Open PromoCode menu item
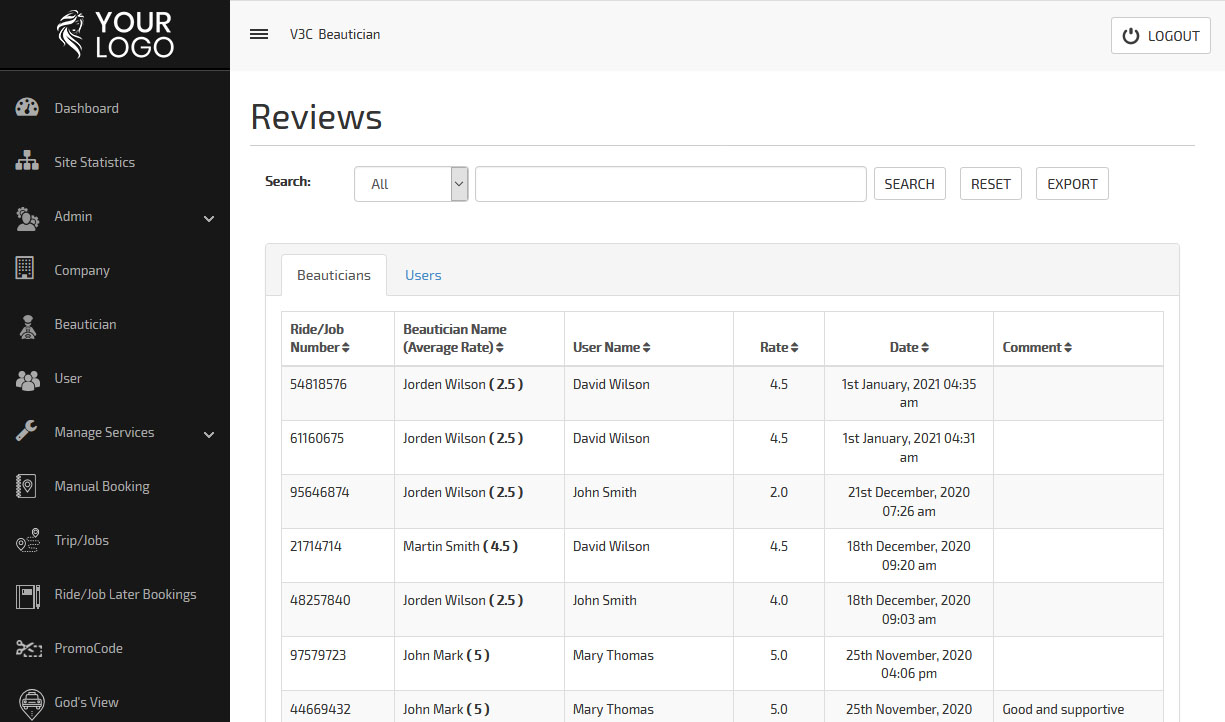Screen dimensions: 1225x722 tap(115, 648)
